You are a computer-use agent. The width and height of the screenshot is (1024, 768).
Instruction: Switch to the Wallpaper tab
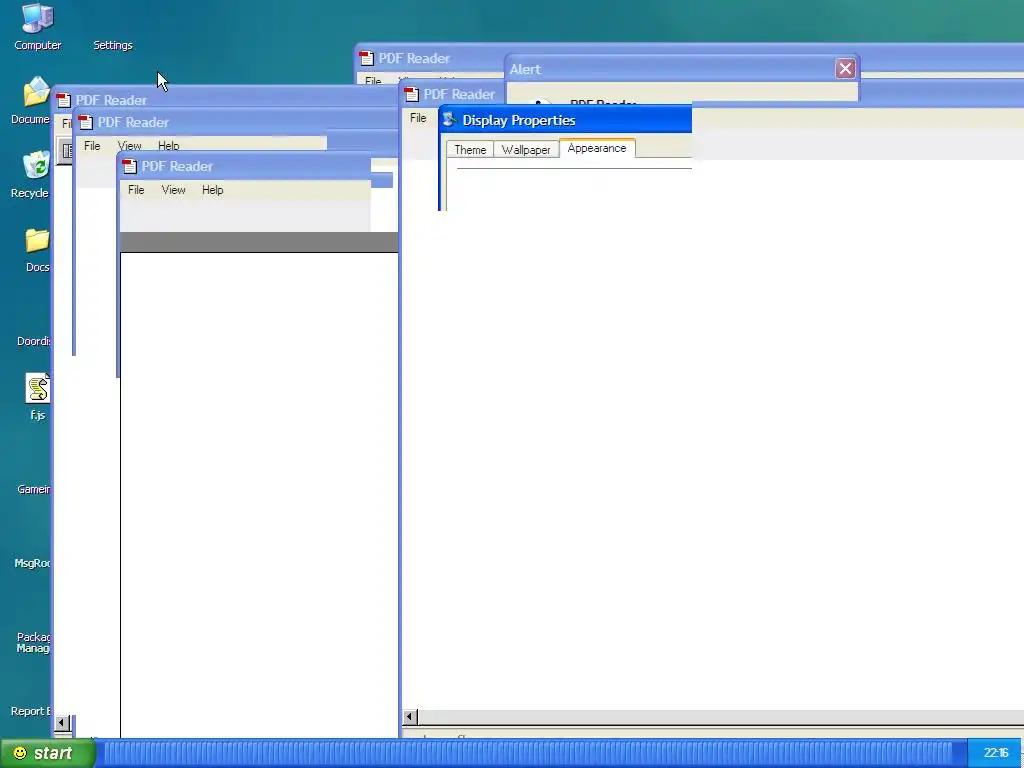click(526, 150)
